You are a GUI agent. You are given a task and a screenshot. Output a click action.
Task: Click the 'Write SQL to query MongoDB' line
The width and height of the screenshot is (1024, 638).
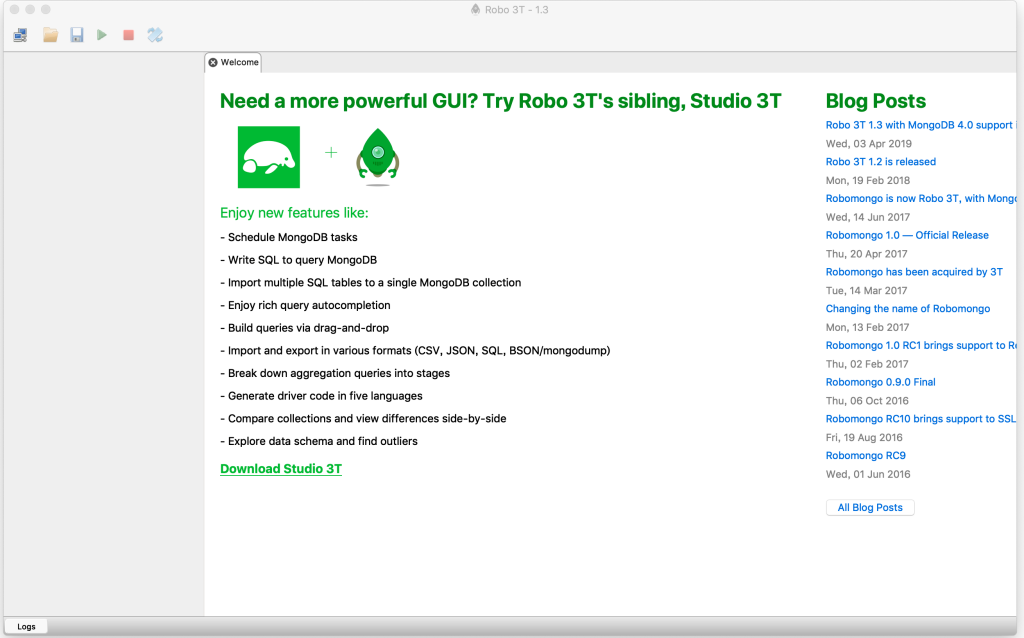pos(298,260)
